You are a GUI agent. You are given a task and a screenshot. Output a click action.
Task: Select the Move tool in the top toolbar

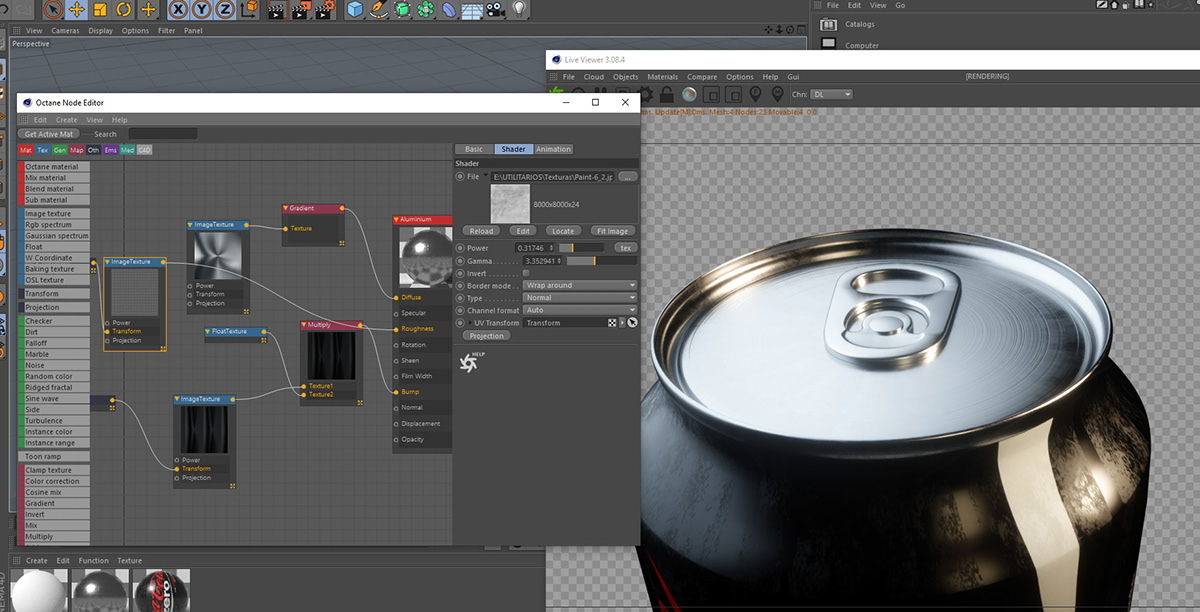pyautogui.click(x=78, y=11)
